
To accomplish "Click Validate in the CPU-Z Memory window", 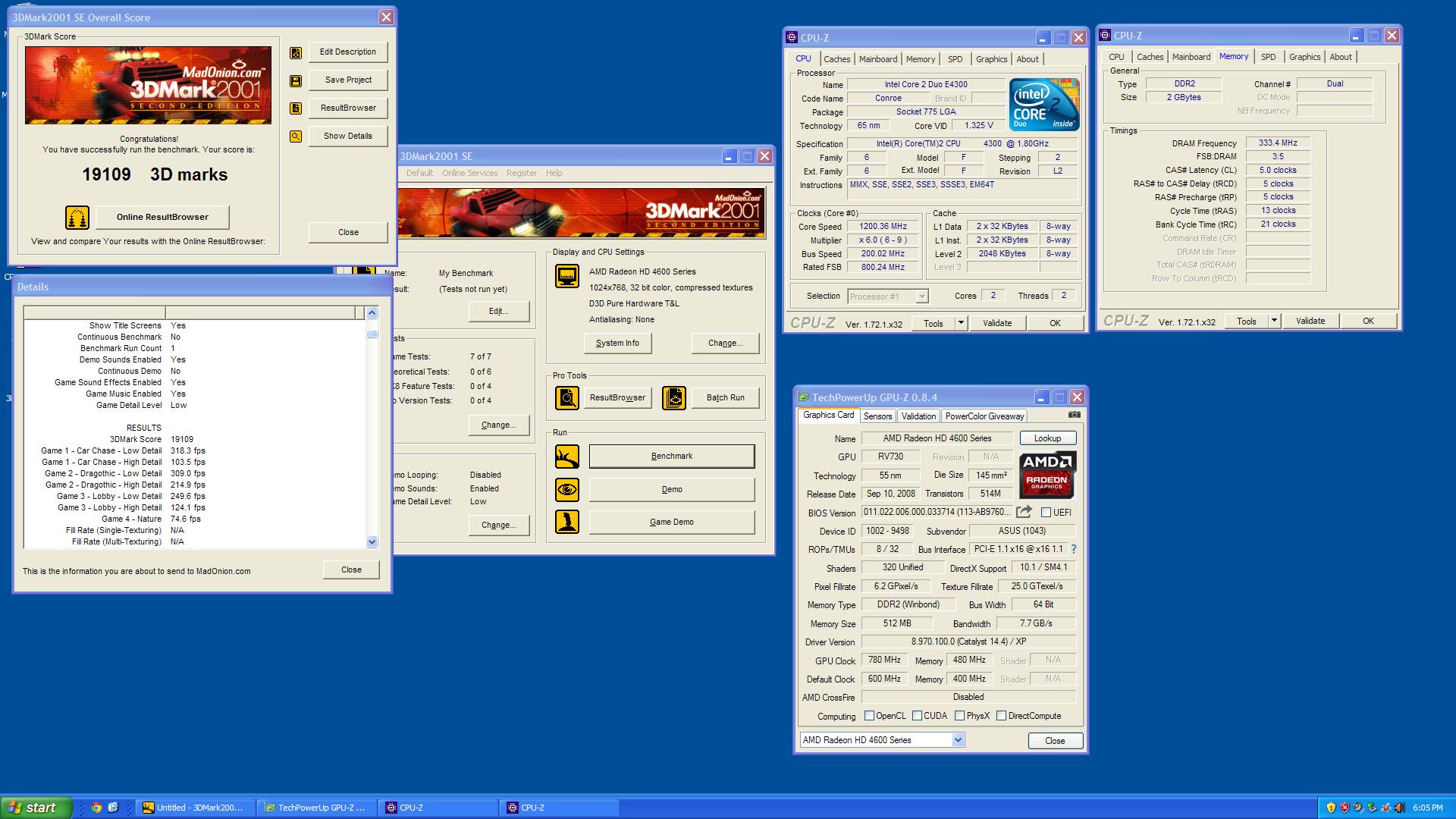I will pyautogui.click(x=1310, y=322).
